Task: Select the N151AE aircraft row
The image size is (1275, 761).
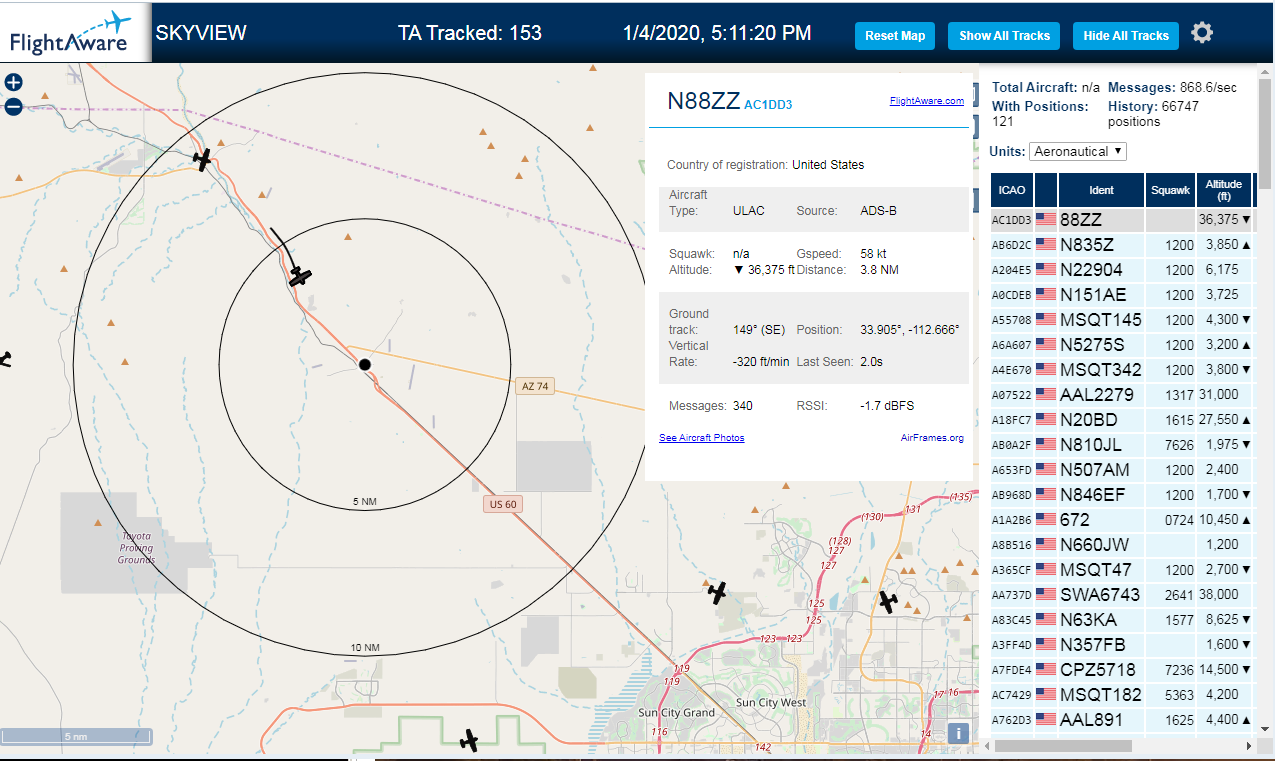Action: pos(1122,294)
